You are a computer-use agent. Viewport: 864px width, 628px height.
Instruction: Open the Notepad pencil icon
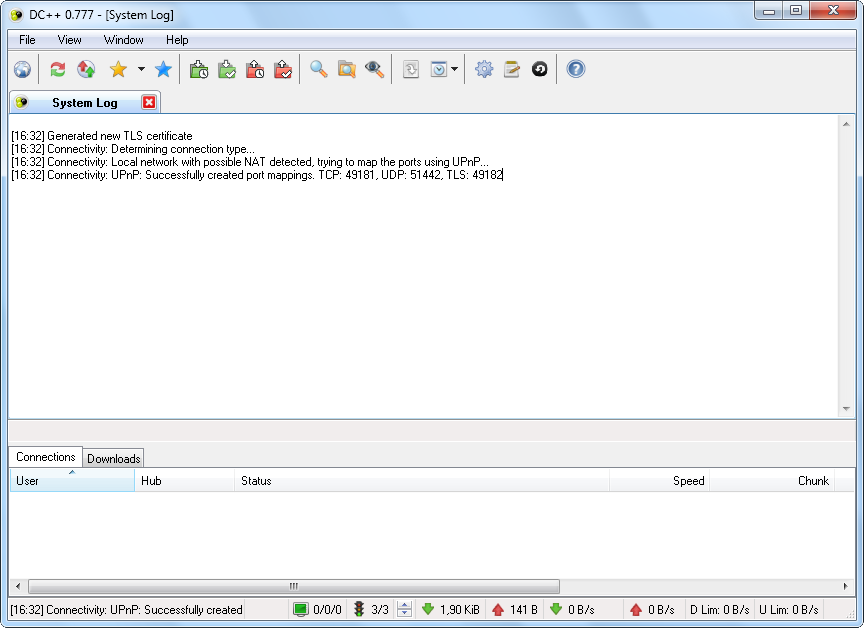512,69
